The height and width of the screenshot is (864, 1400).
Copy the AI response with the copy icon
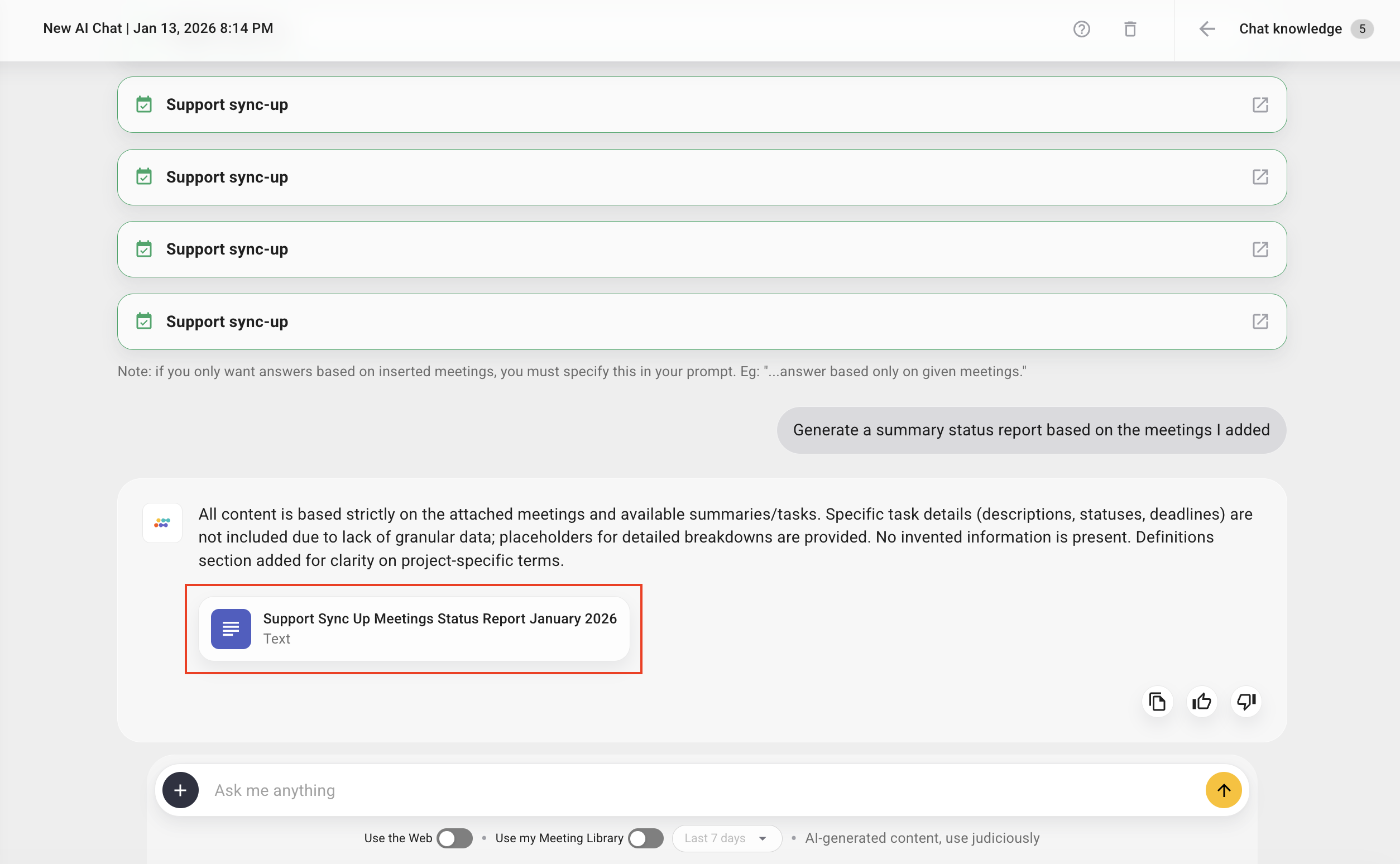coord(1157,702)
